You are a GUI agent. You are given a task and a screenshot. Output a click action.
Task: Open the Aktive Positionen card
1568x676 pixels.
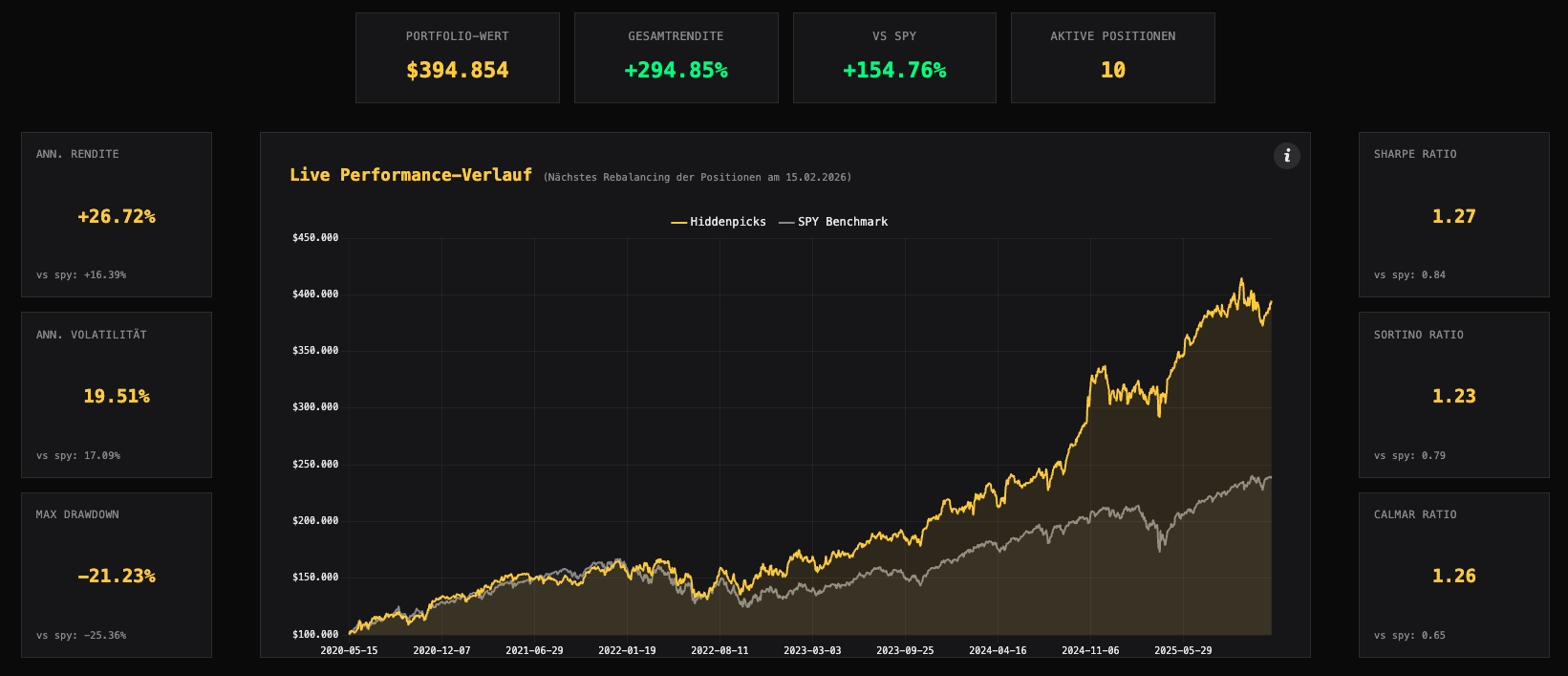click(1112, 57)
